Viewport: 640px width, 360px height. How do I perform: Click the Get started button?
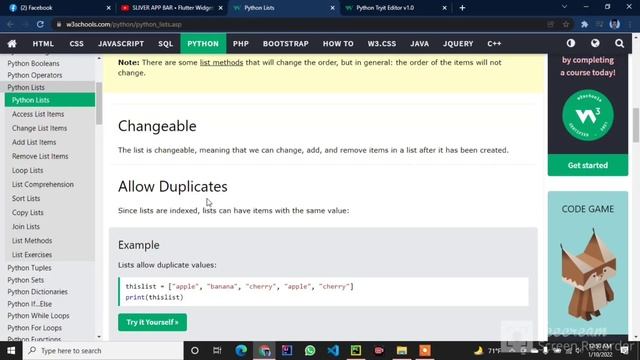588,165
